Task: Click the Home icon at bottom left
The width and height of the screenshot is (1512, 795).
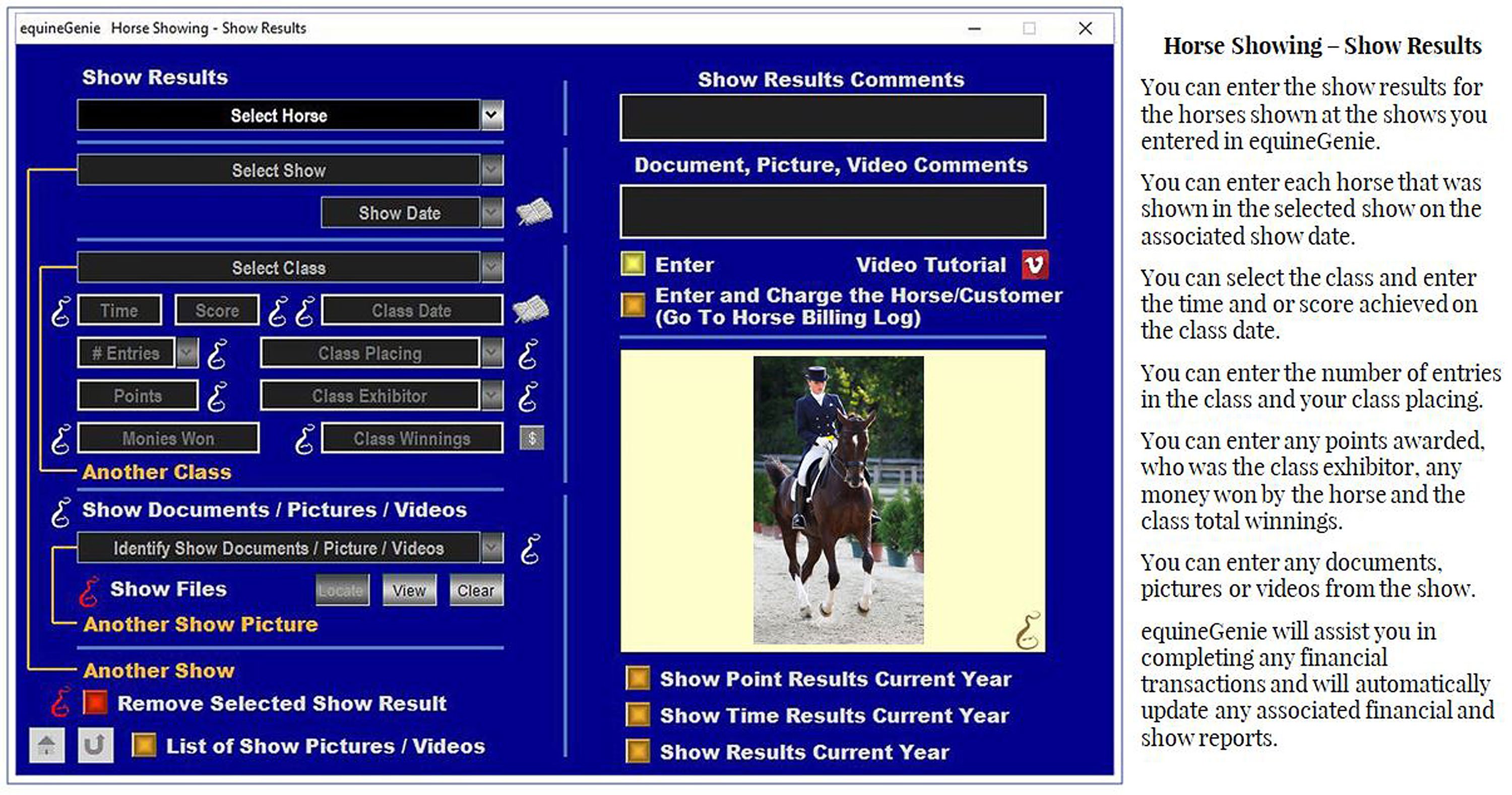Action: click(x=46, y=746)
